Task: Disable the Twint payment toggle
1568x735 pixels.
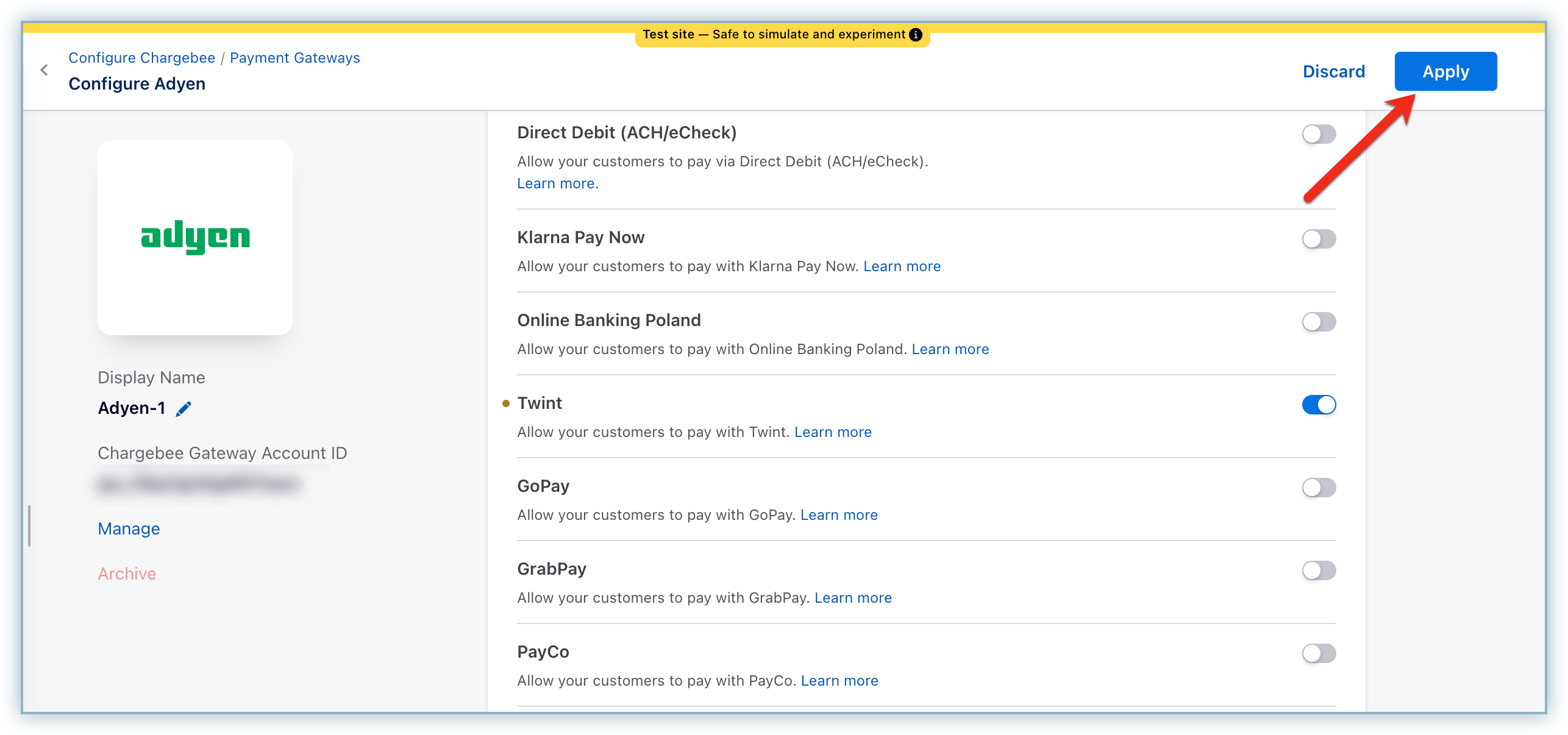Action: 1319,405
